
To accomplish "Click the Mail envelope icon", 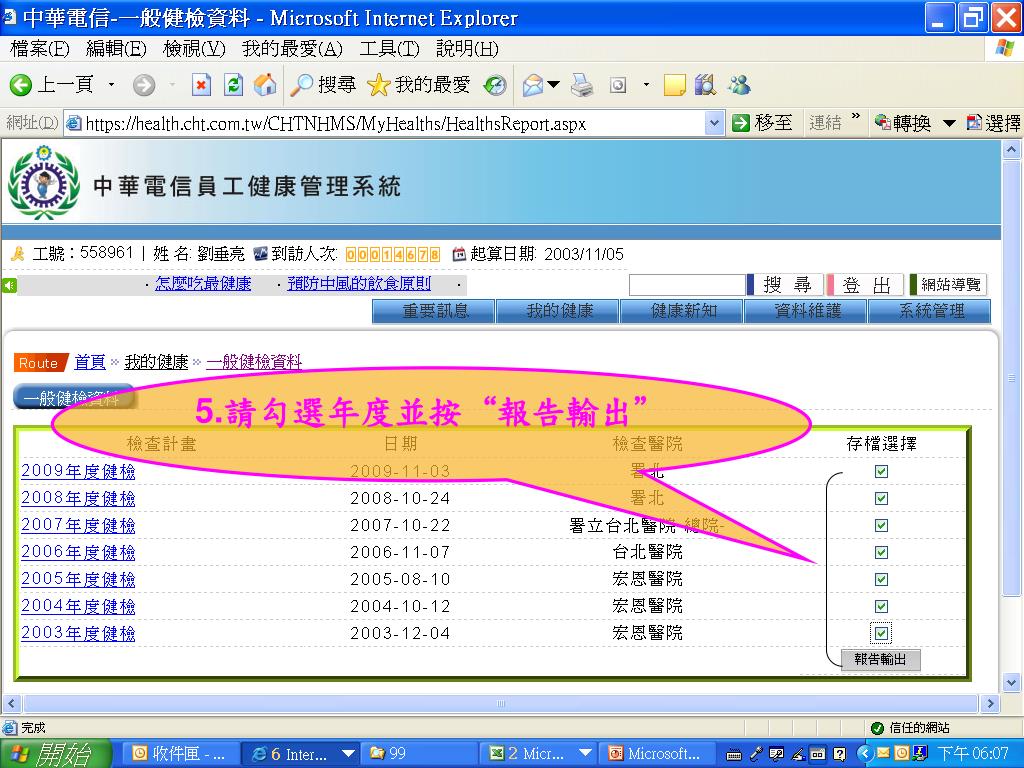I will coord(533,85).
